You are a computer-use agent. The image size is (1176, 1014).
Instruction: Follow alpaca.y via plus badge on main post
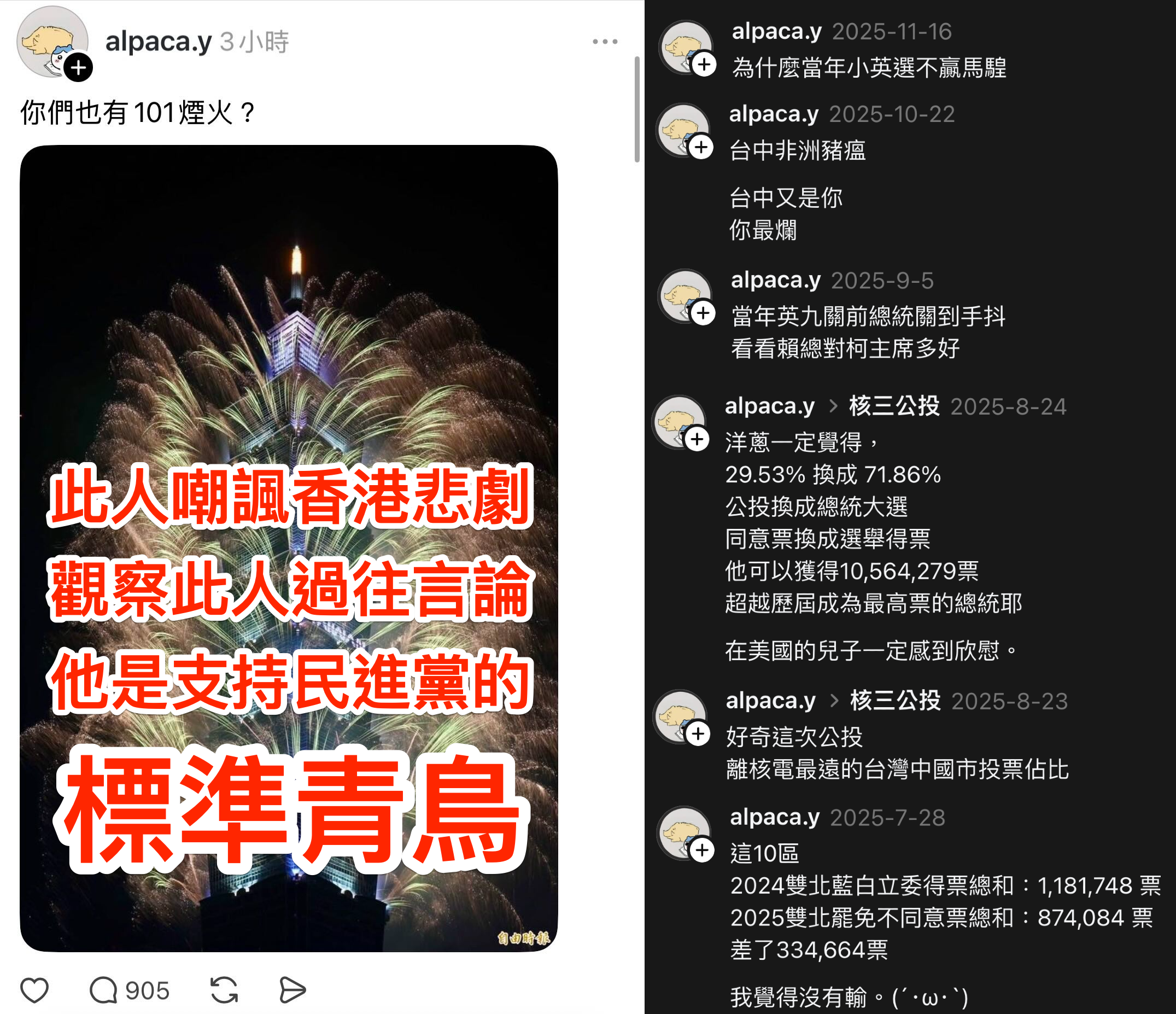coord(78,68)
